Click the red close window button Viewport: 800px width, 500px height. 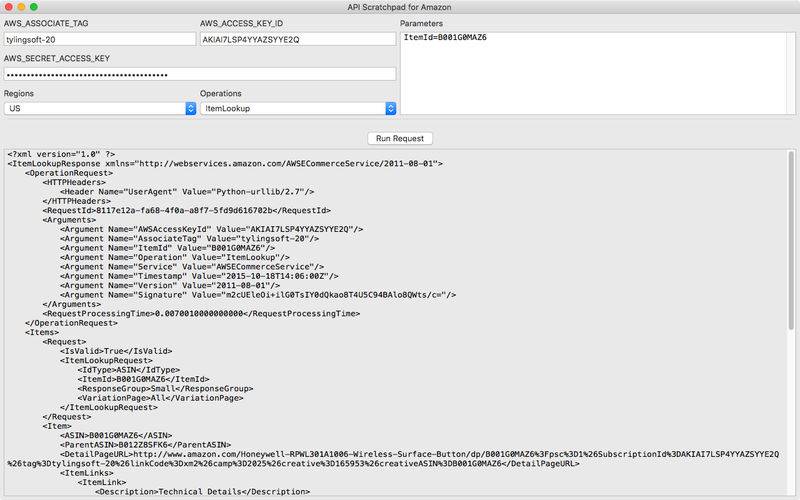[9, 7]
